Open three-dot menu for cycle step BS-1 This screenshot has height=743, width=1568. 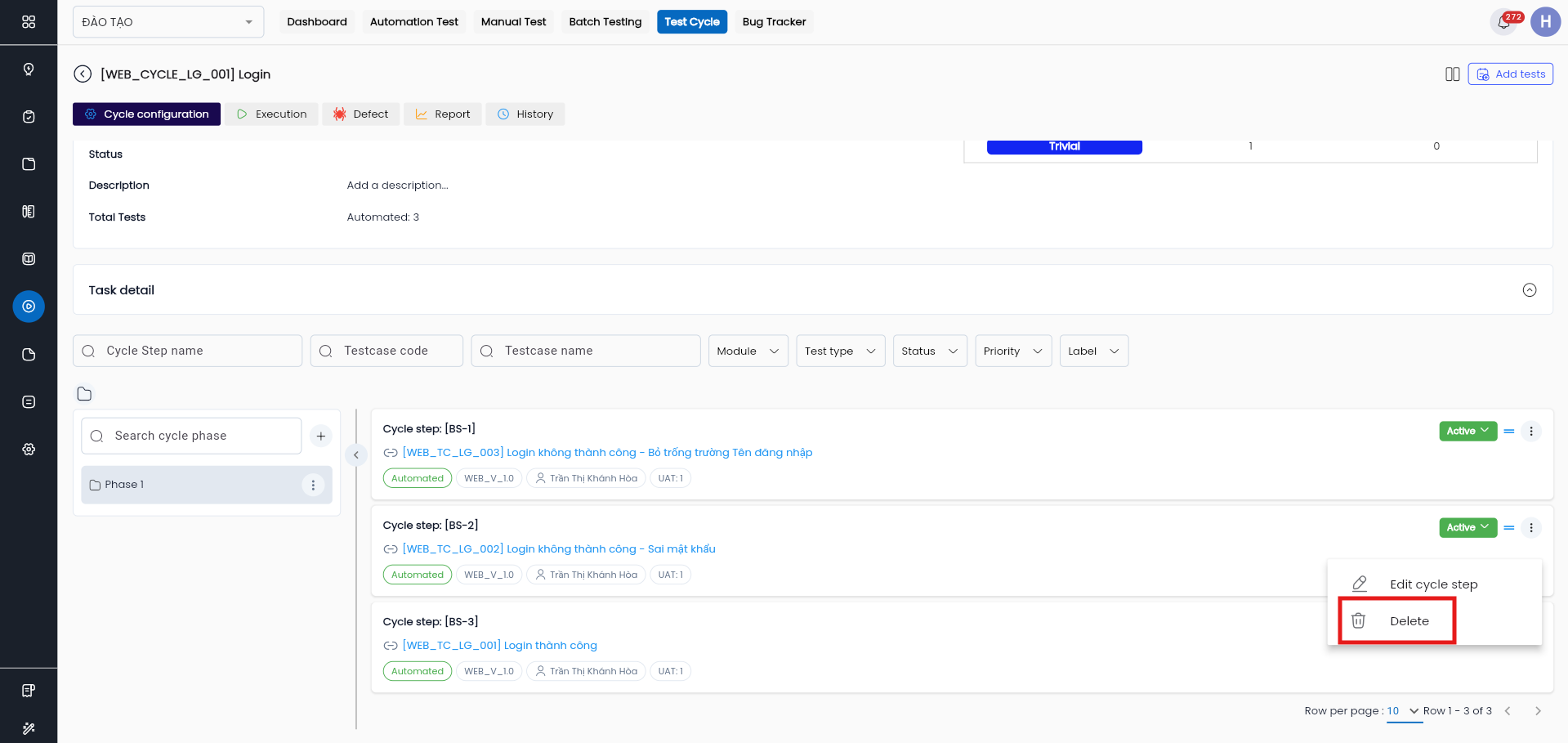(x=1530, y=432)
